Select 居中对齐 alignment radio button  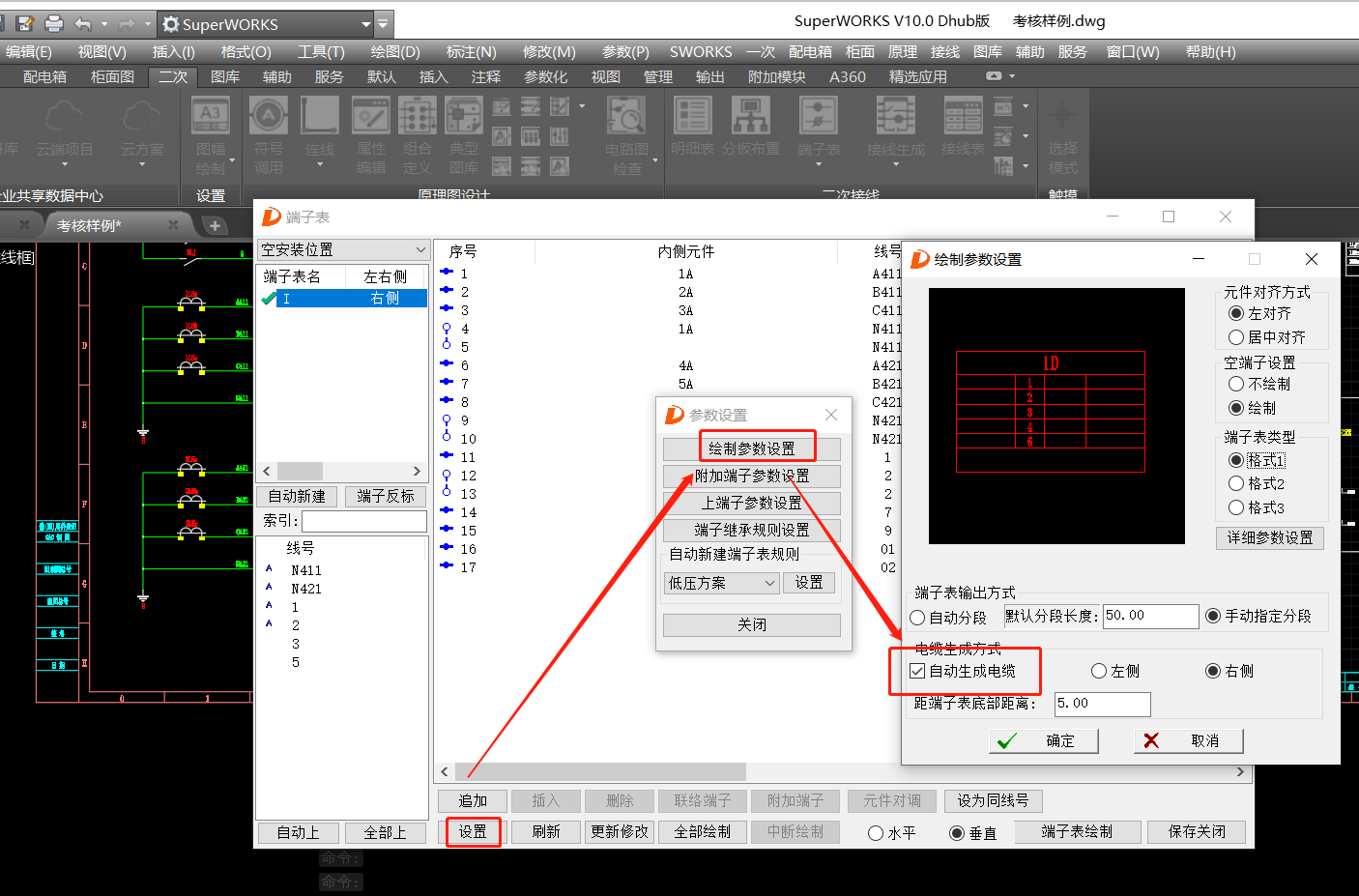coord(1235,337)
